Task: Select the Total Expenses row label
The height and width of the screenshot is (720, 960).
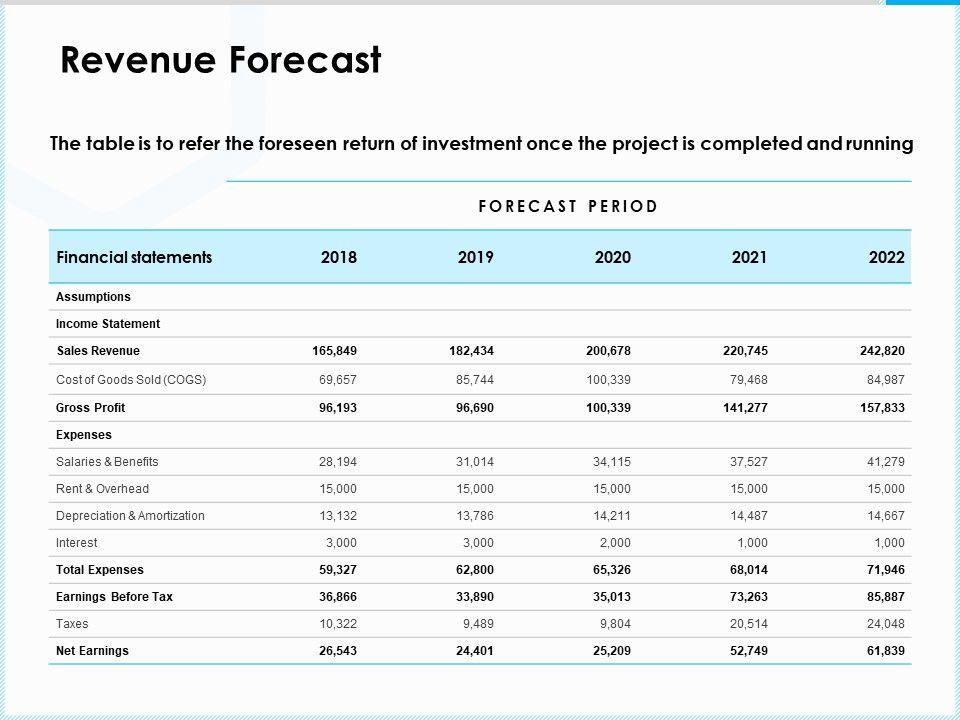Action: [100, 570]
